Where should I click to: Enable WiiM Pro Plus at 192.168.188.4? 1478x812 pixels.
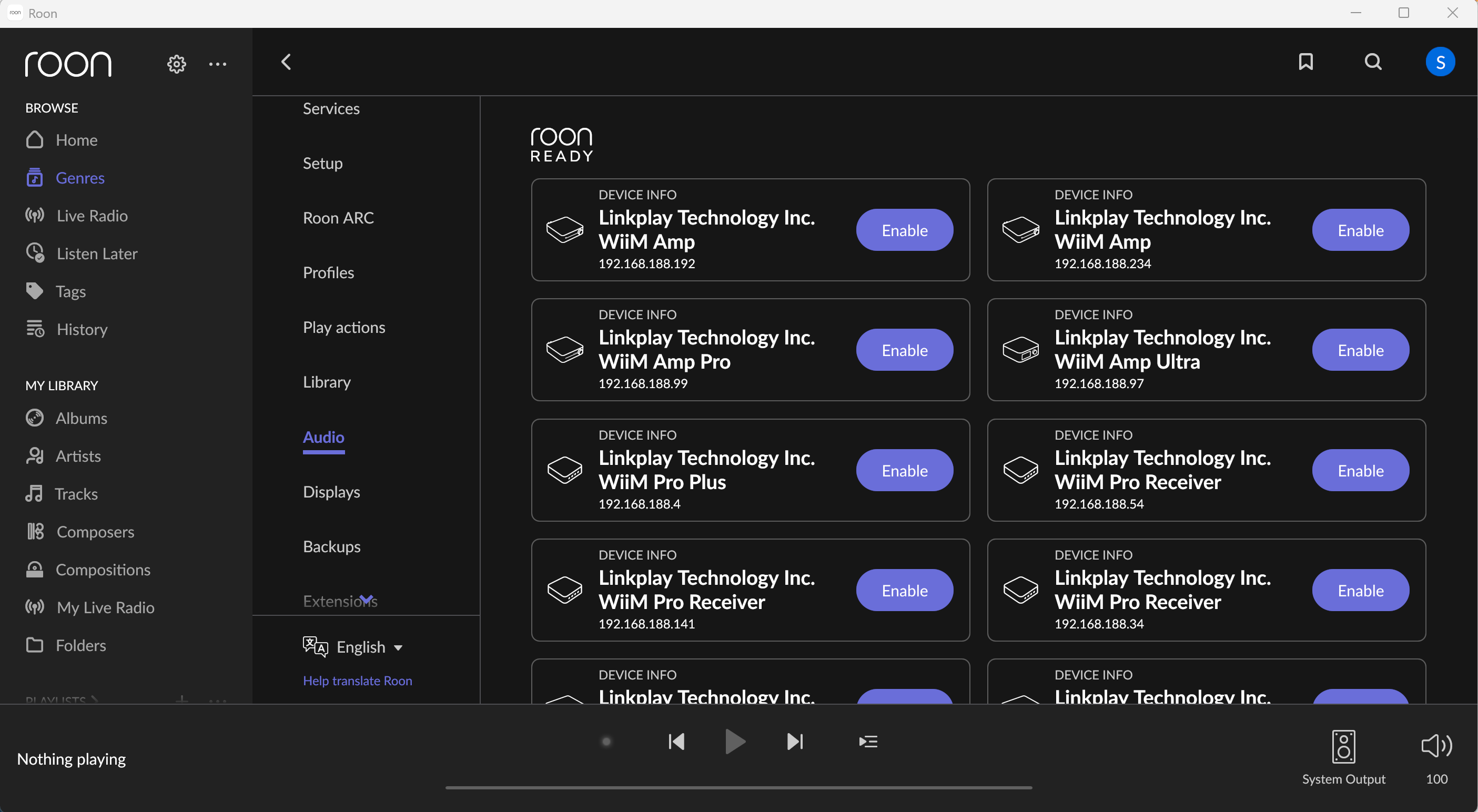pos(904,471)
